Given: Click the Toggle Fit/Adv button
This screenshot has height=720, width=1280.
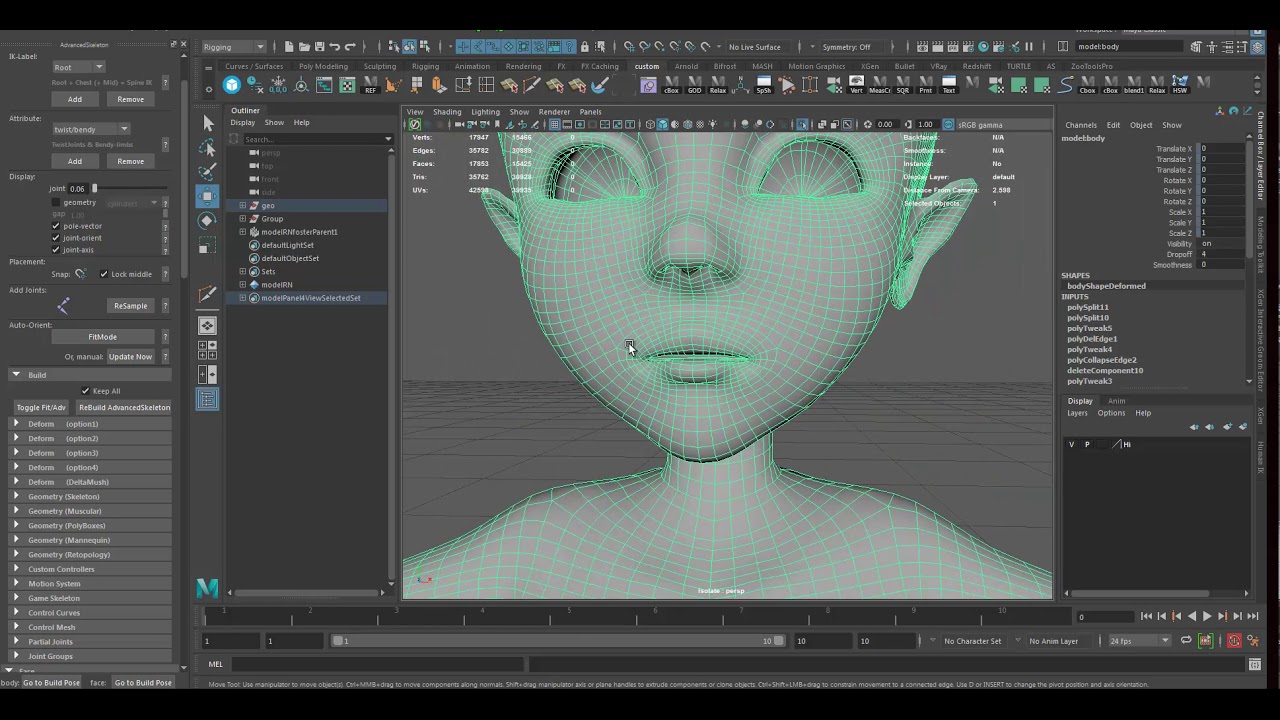Looking at the screenshot, I should (41, 408).
